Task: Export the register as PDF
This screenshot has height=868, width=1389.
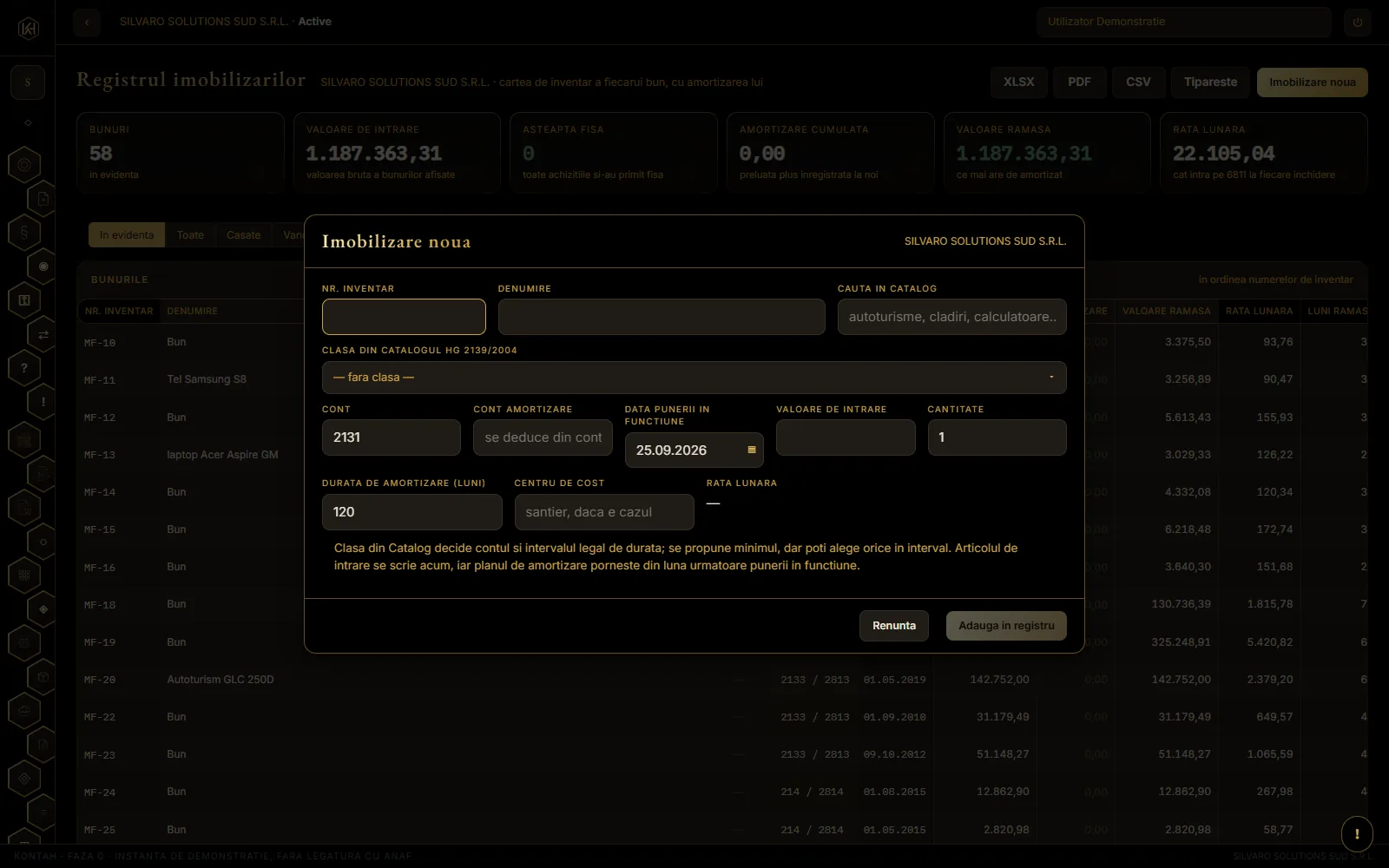Action: pyautogui.click(x=1079, y=82)
